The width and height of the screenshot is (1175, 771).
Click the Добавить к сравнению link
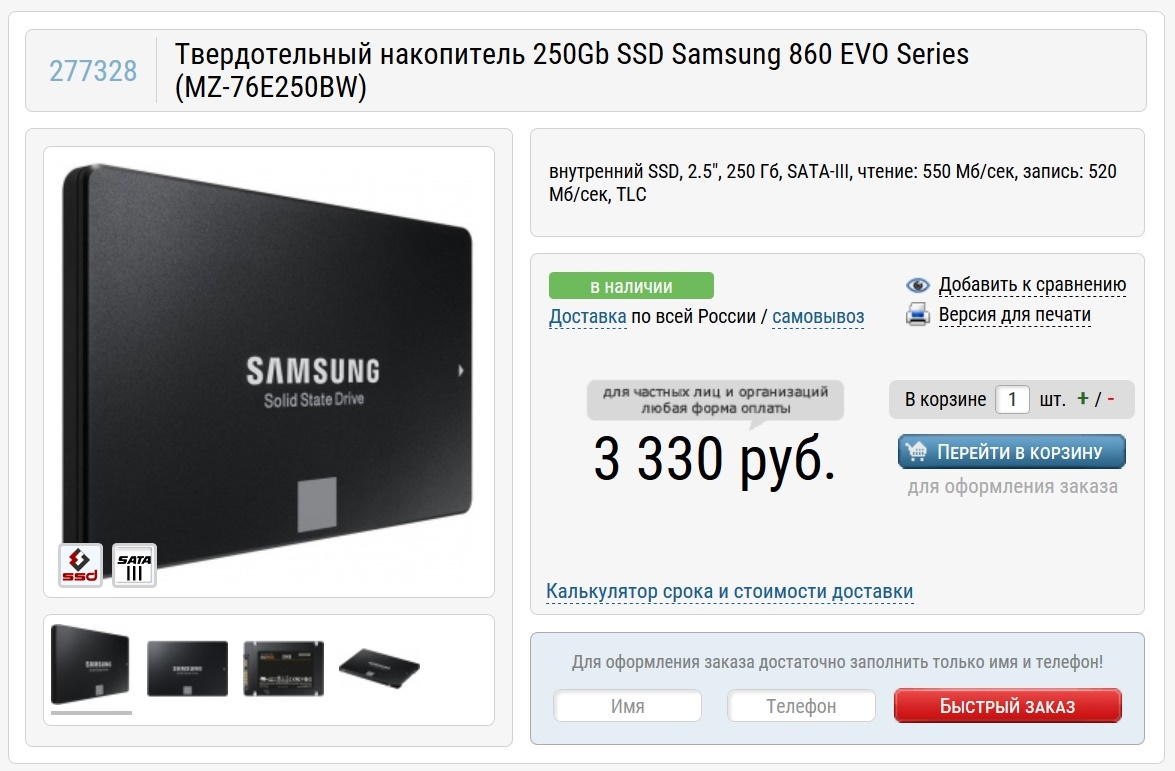click(1032, 285)
